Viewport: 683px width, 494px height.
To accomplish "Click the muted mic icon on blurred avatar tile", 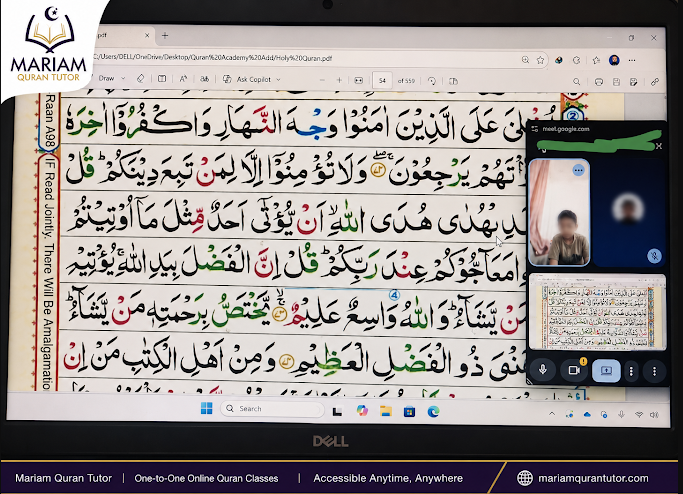I will 653,256.
